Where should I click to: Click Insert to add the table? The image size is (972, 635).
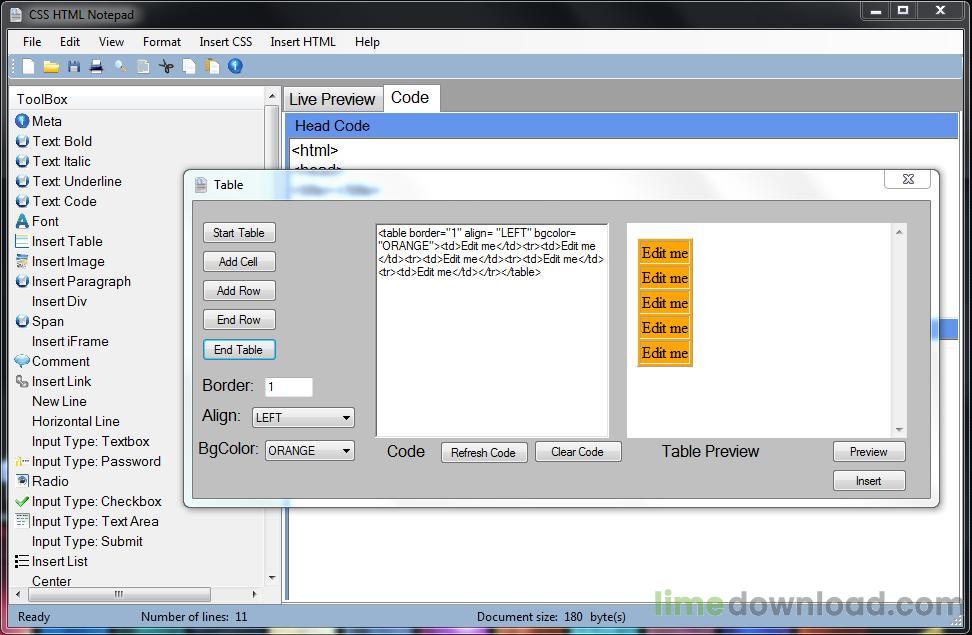point(869,480)
